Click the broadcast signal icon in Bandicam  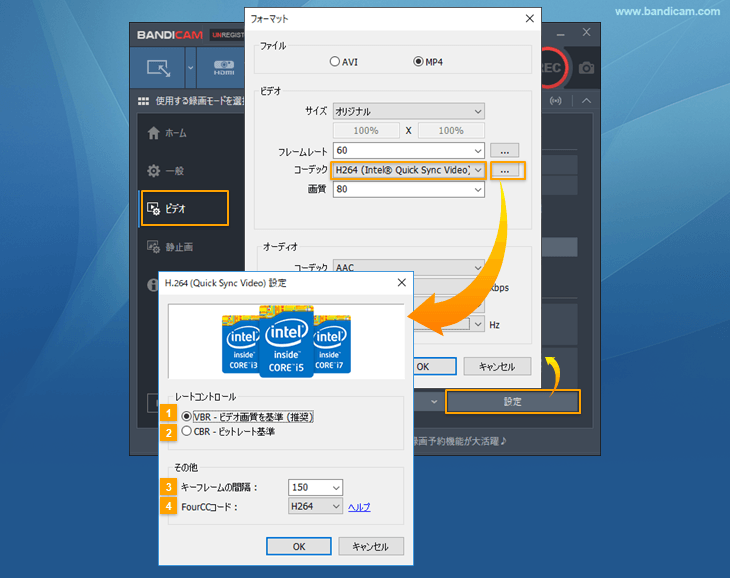pyautogui.click(x=555, y=101)
